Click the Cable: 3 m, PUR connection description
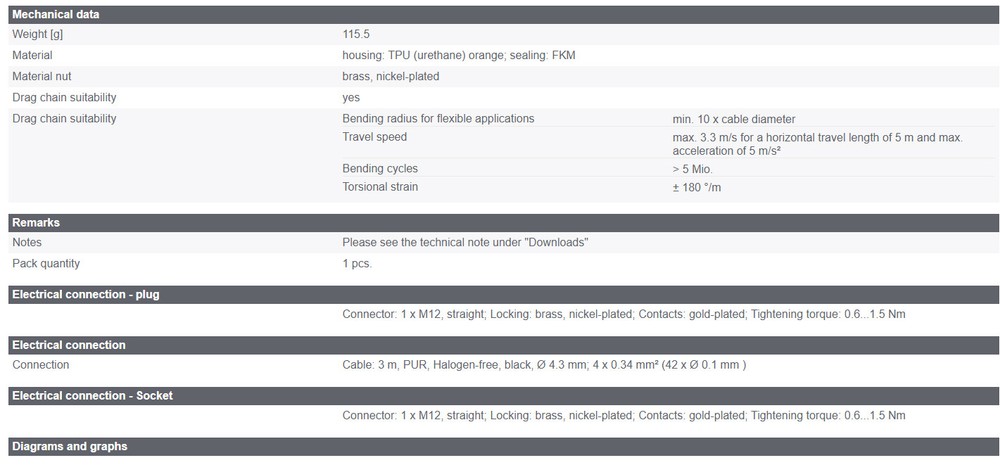Viewport: 1000px width, 465px height. [544, 365]
